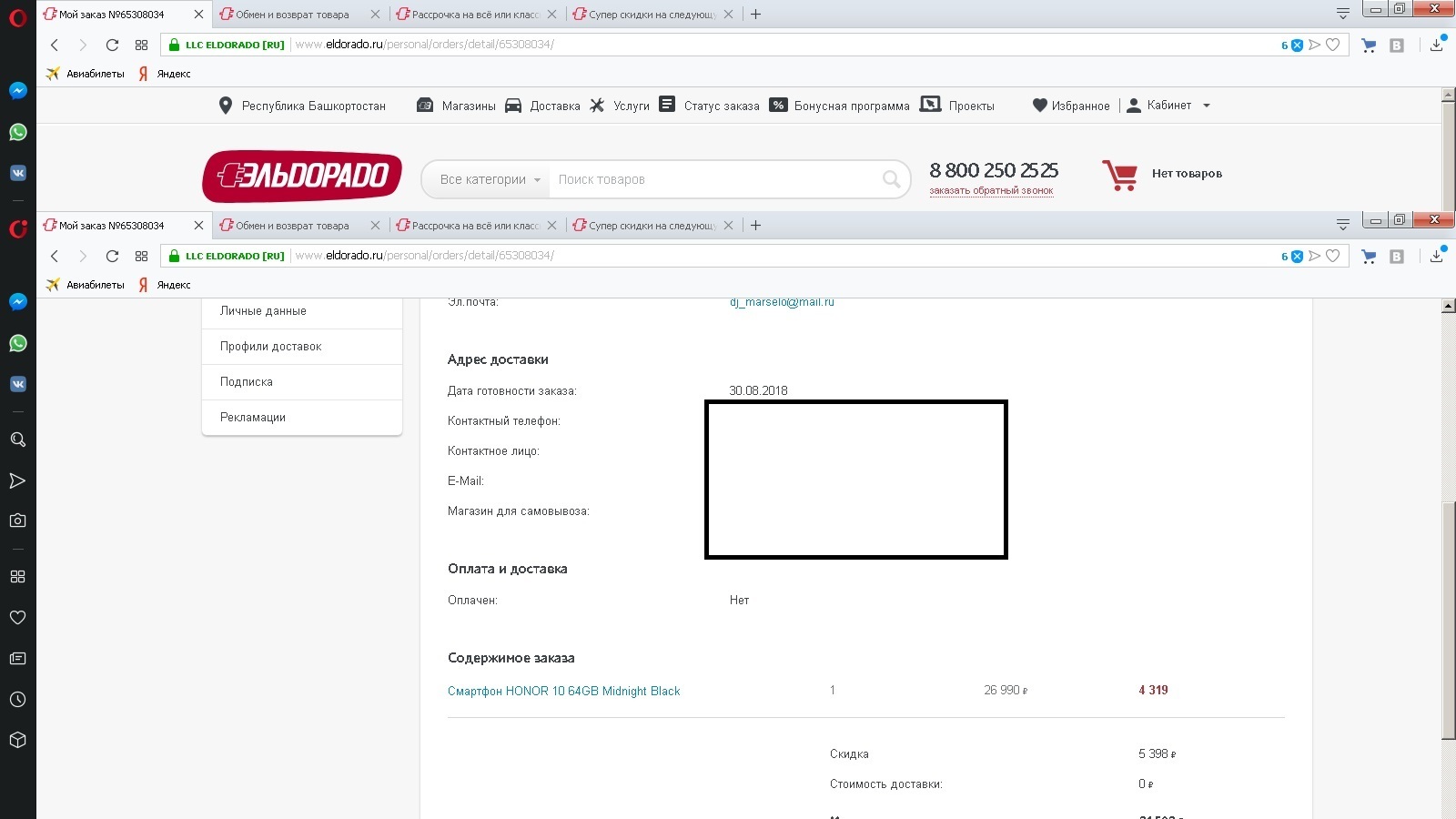The width and height of the screenshot is (1456, 819).
Task: Open WhatsApp in the lower sidebar
Action: coord(17,343)
